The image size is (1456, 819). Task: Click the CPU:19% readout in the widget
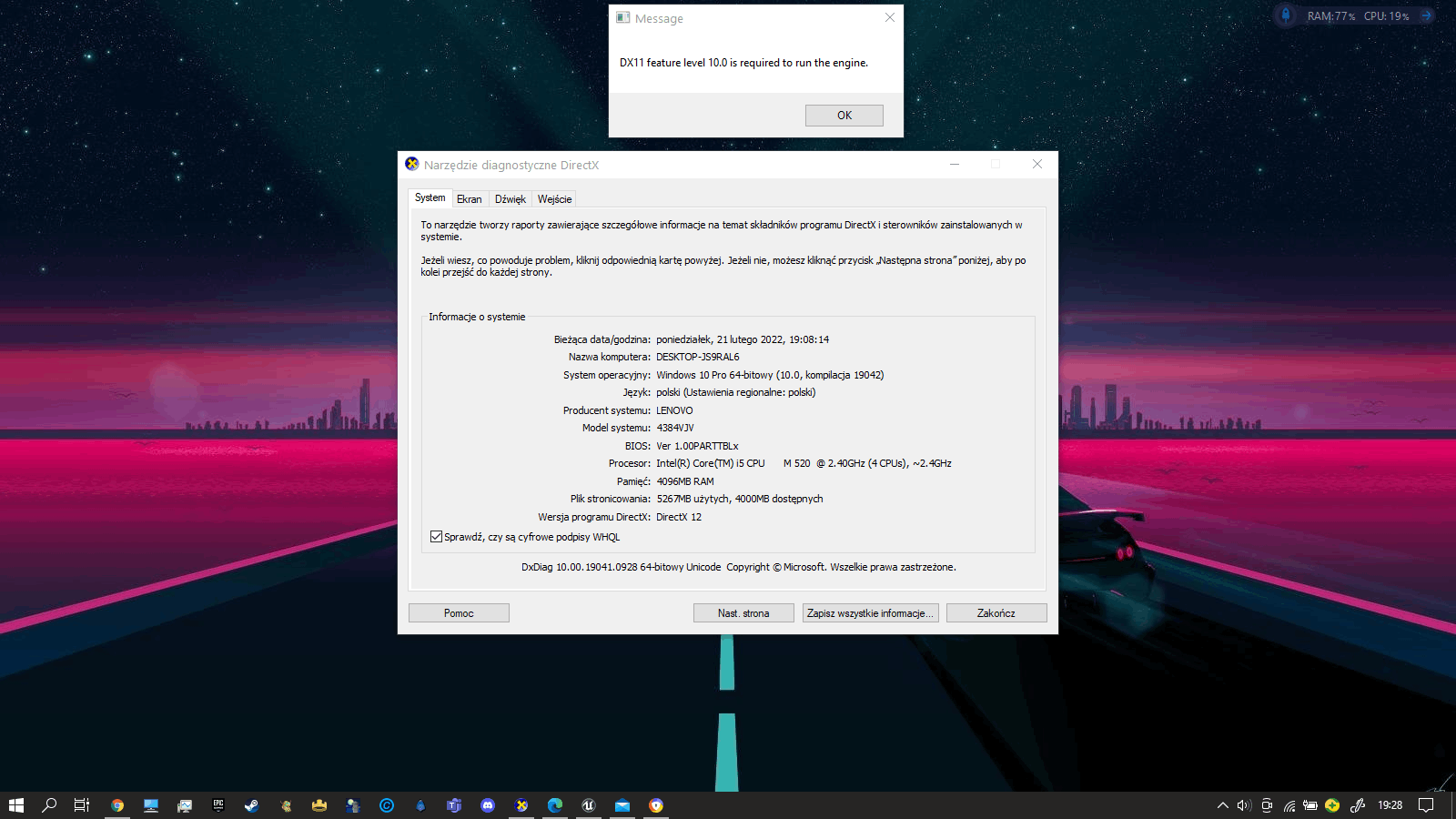point(1387,16)
